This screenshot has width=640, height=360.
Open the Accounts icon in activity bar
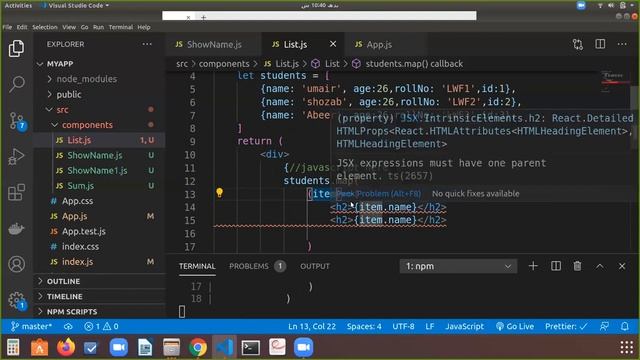click(16, 264)
